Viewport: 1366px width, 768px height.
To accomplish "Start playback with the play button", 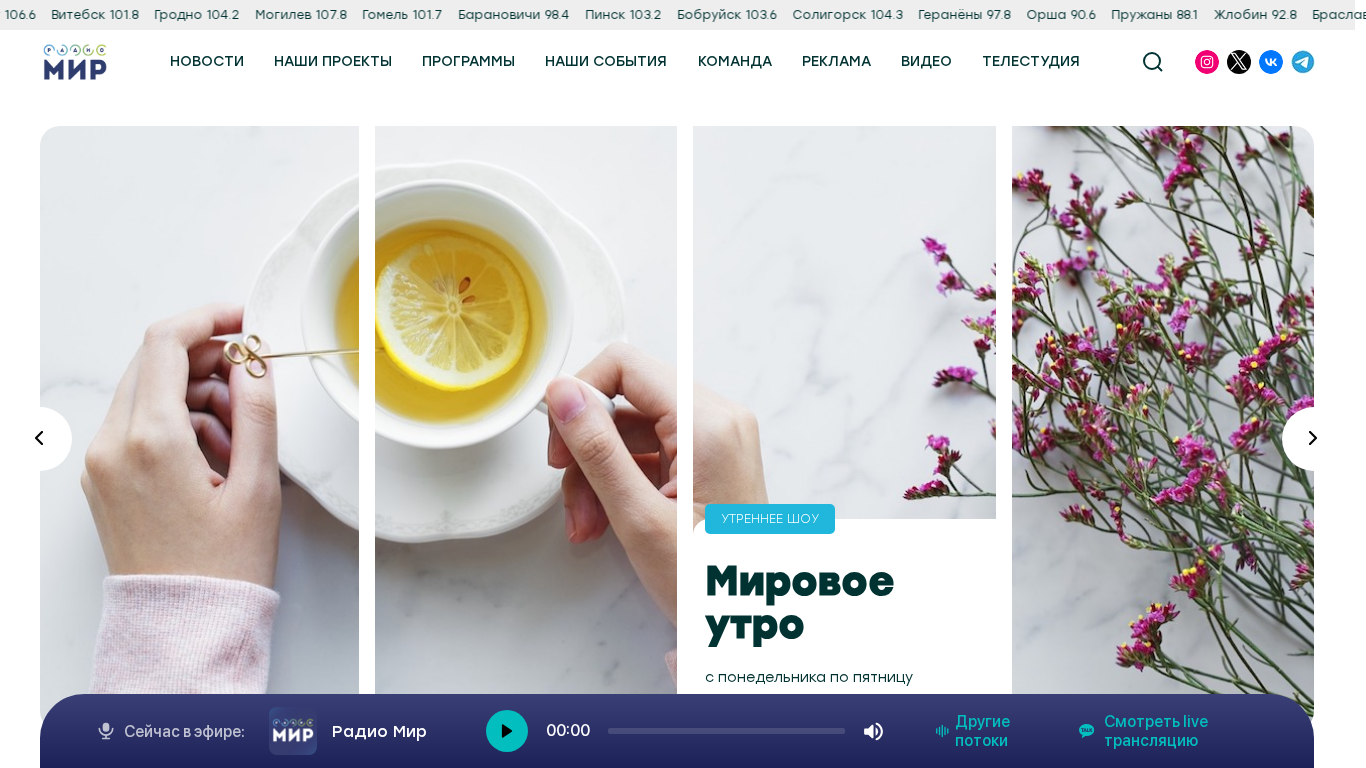I will [x=507, y=731].
